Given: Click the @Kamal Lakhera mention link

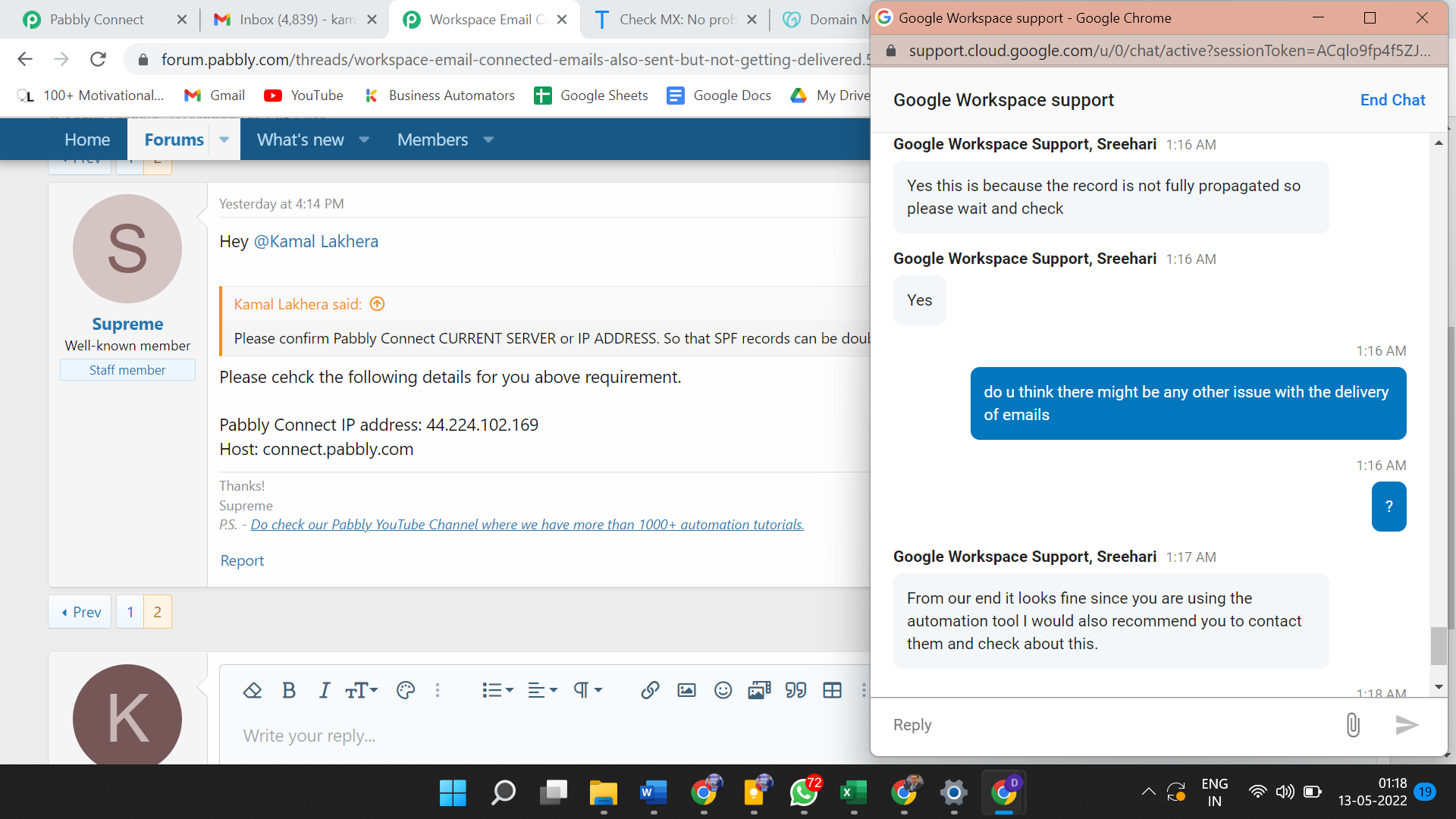Looking at the screenshot, I should pyautogui.click(x=315, y=241).
